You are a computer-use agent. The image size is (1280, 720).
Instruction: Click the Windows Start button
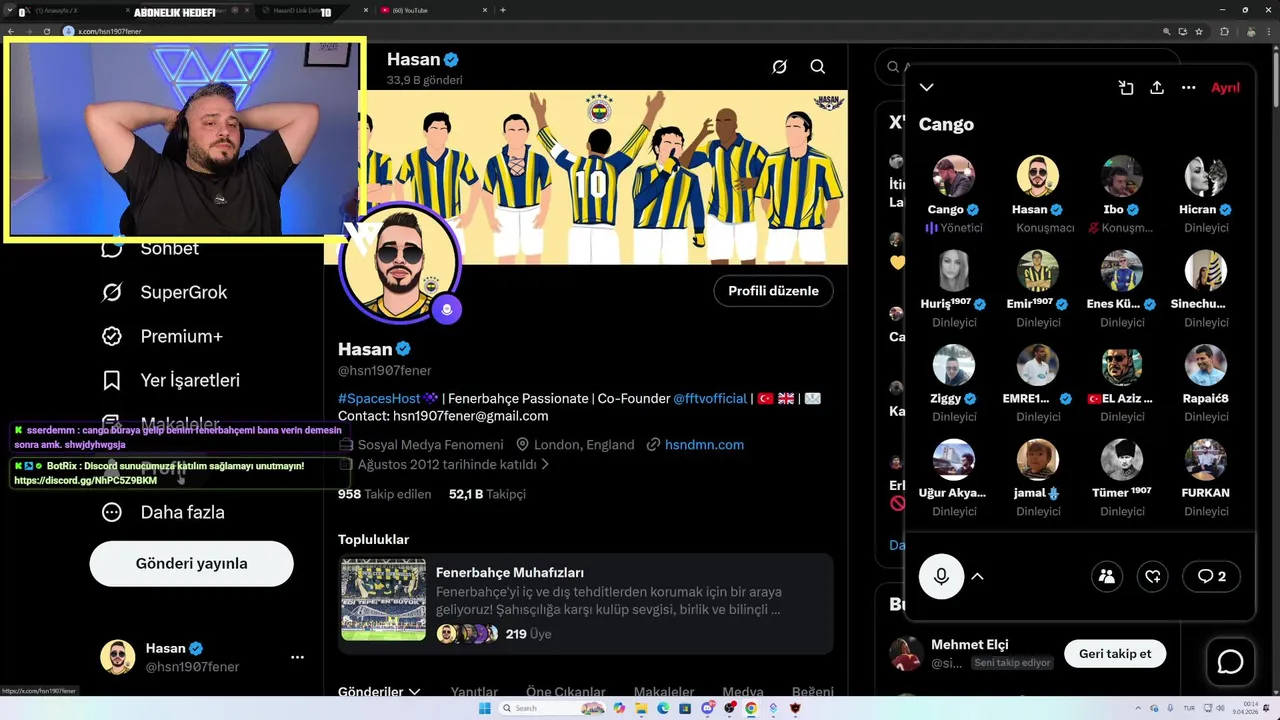pos(485,708)
